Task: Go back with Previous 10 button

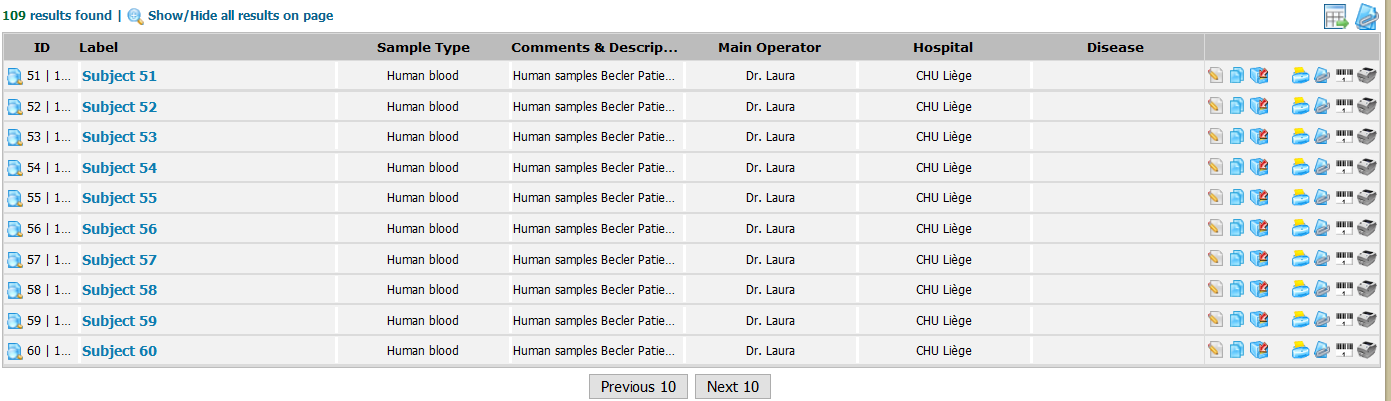Action: pyautogui.click(x=638, y=387)
